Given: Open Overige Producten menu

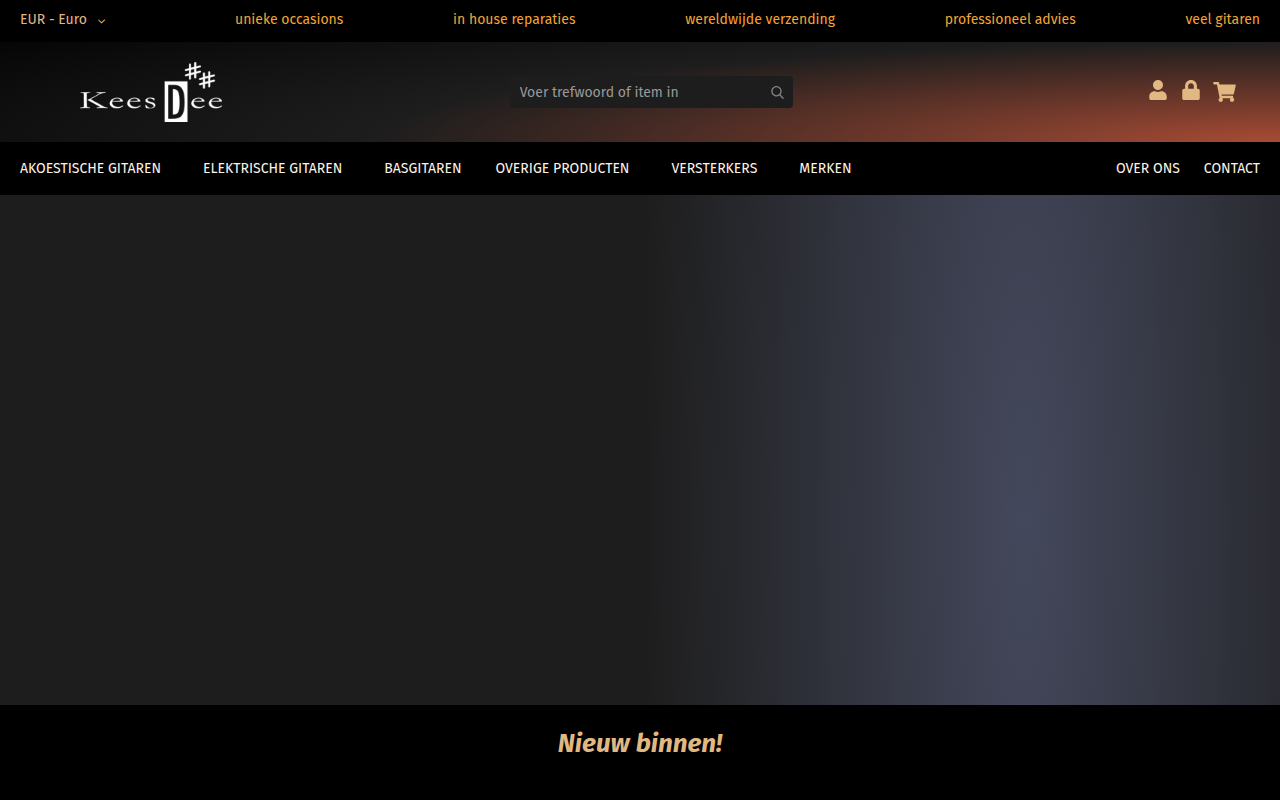Looking at the screenshot, I should (562, 168).
